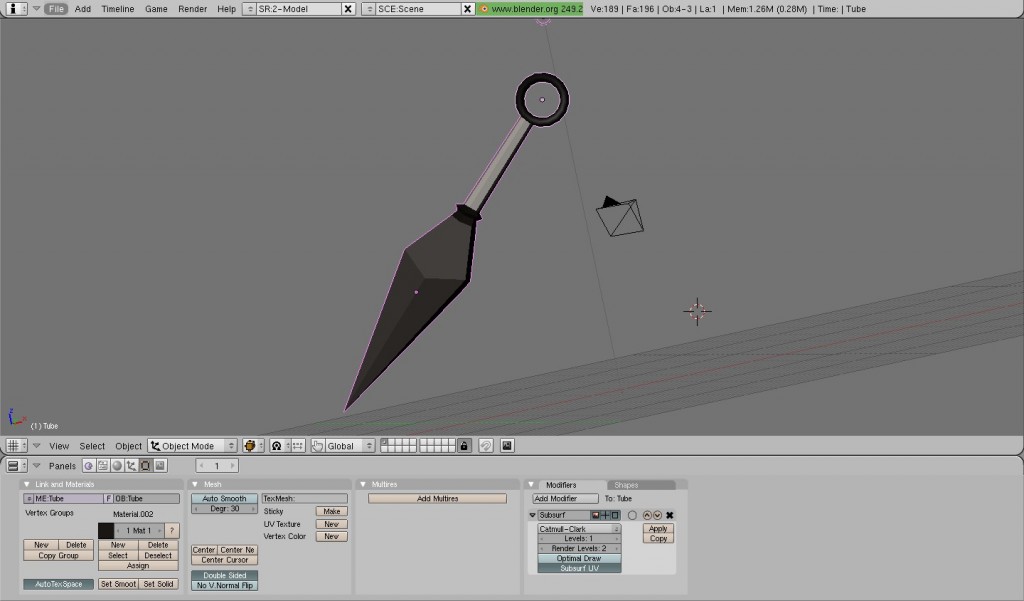Image resolution: width=1024 pixels, height=601 pixels.
Task: Move Subsurf modifier down in stack
Action: tap(658, 515)
